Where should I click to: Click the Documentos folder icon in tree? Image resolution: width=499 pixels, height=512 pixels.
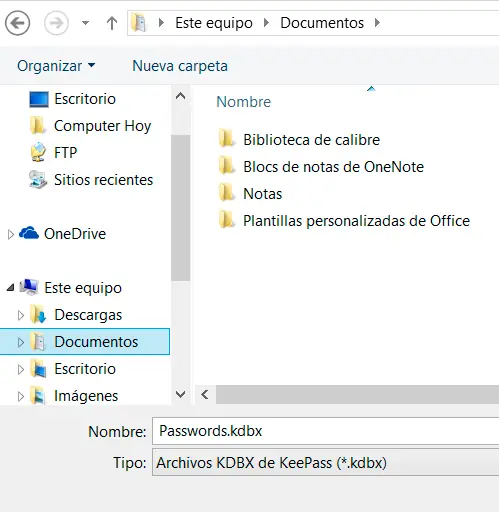click(38, 342)
